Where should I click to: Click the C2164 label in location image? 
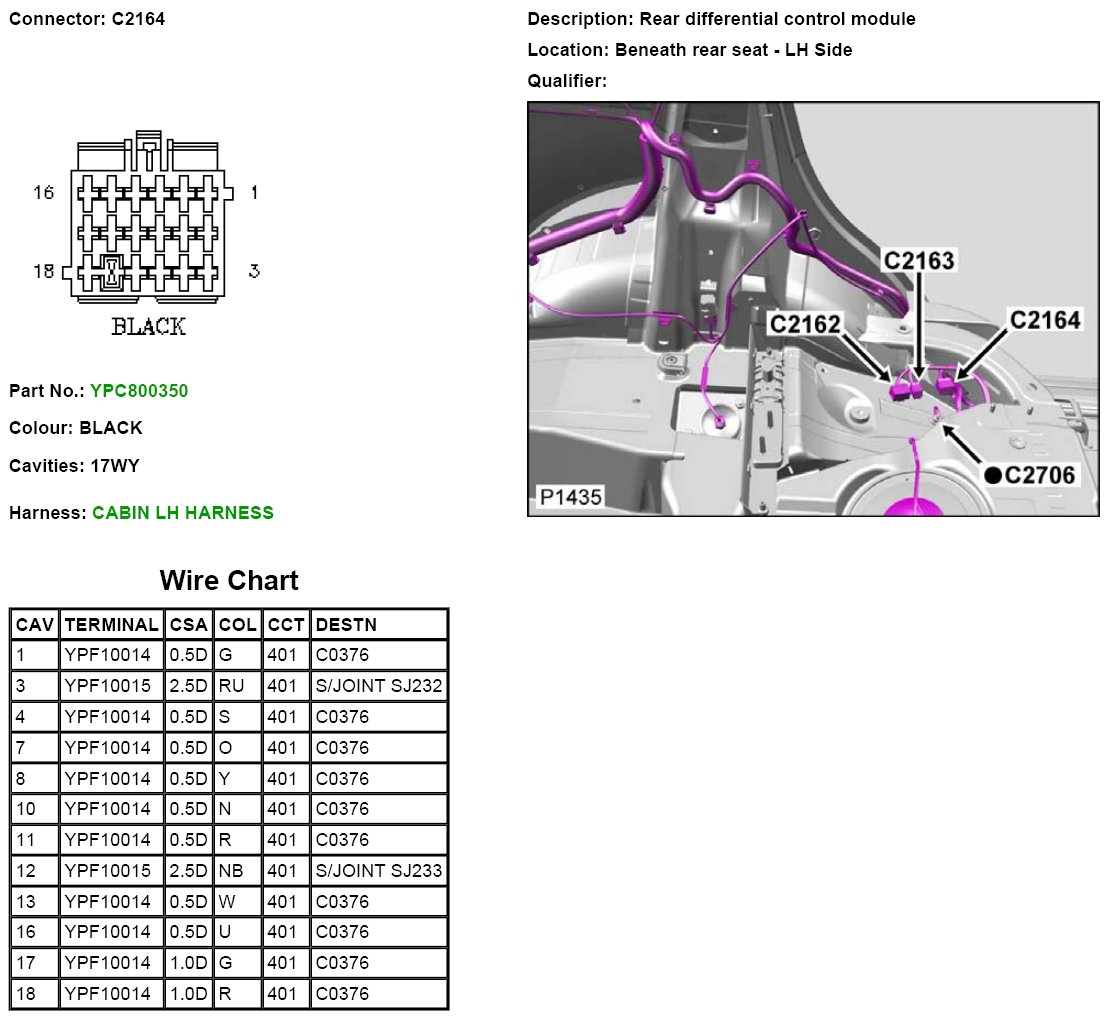point(1045,320)
